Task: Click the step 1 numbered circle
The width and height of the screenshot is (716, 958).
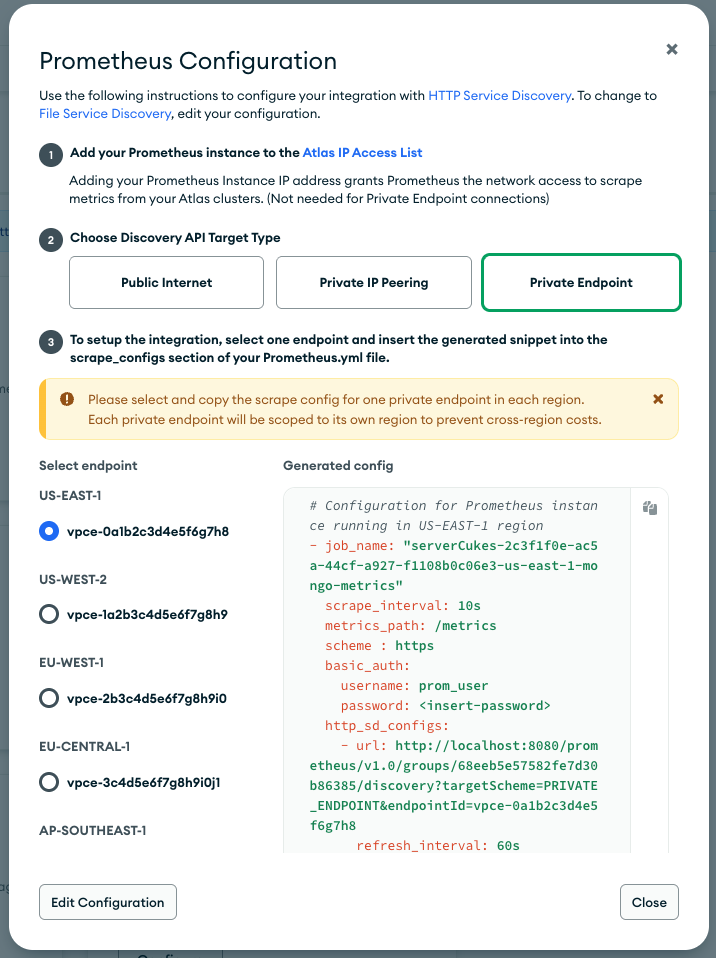Action: coord(49,155)
